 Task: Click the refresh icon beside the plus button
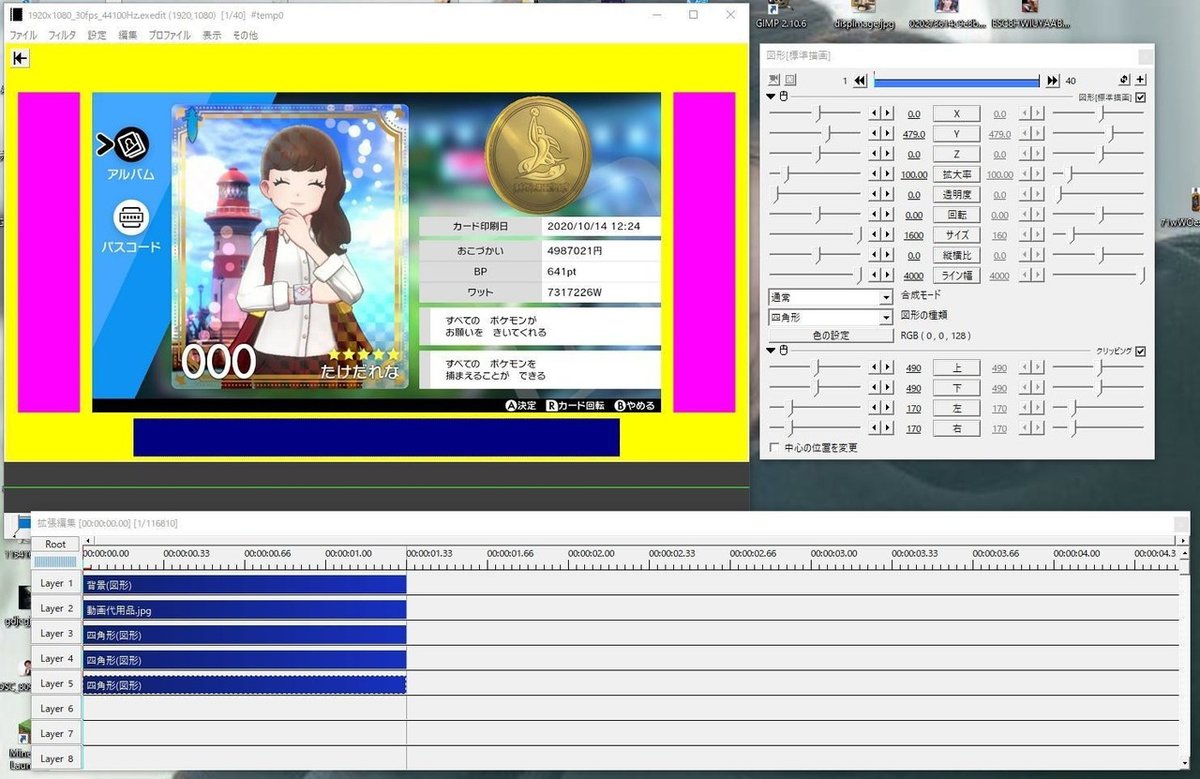point(1124,80)
